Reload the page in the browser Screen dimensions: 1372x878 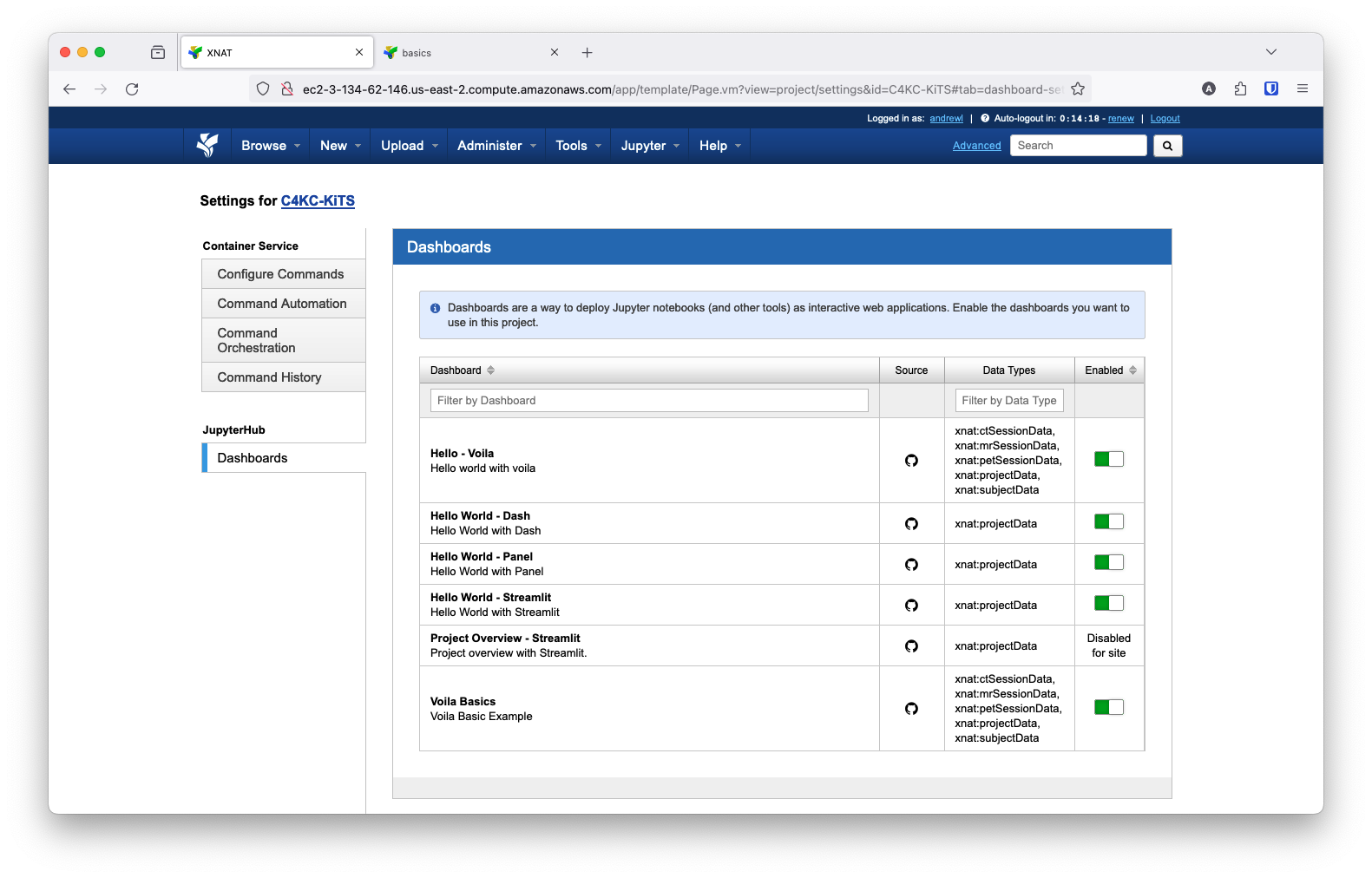click(132, 89)
